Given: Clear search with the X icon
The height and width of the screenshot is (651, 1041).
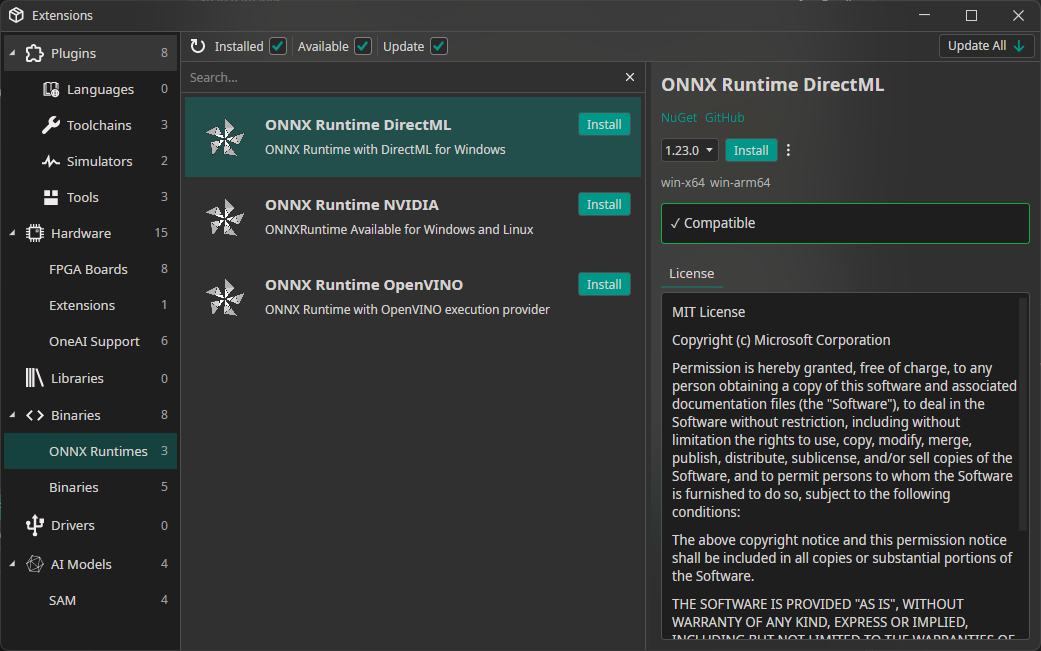Looking at the screenshot, I should coord(630,77).
